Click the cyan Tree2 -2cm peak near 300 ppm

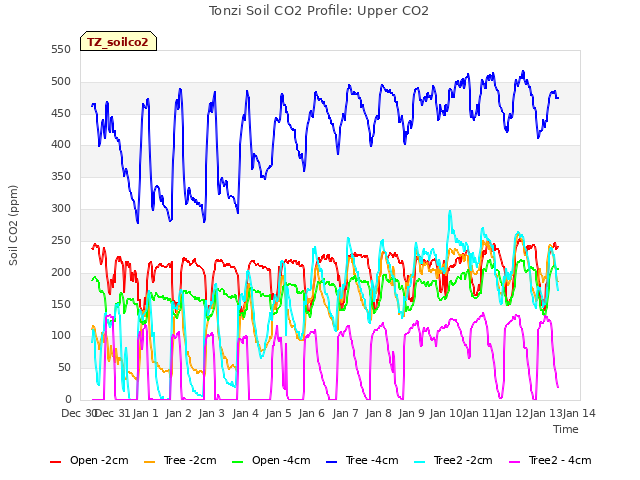[450, 211]
